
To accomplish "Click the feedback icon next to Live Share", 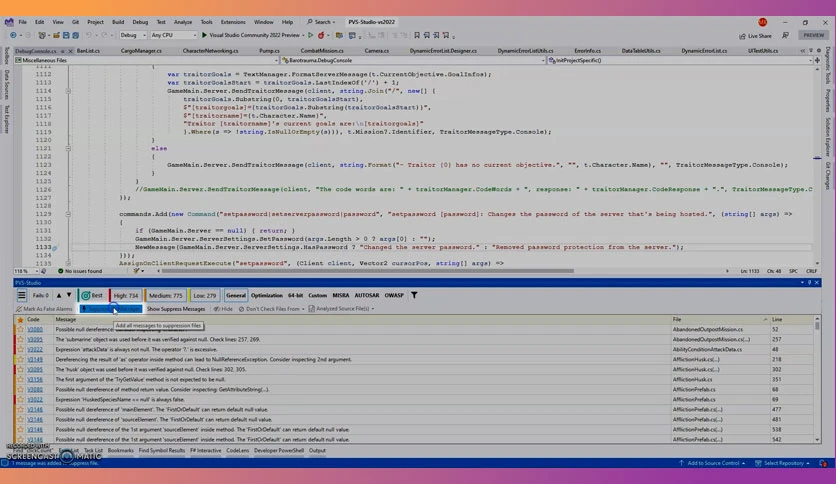I will [x=785, y=35].
